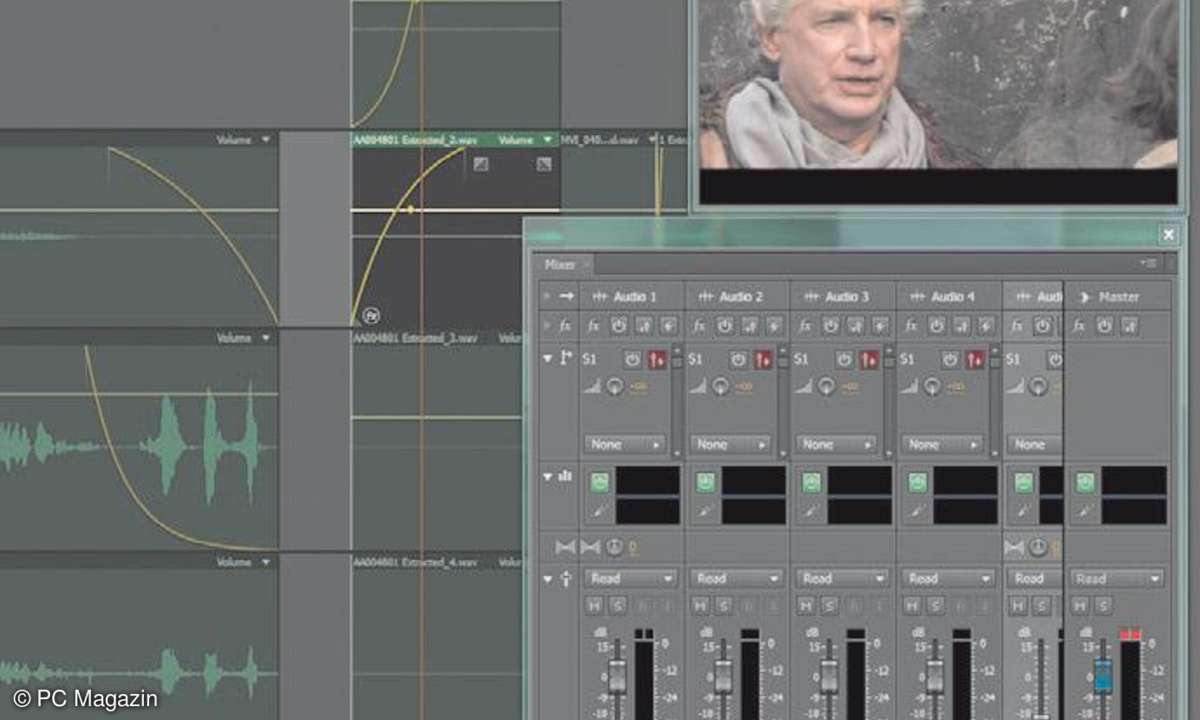Click Audio 2 EQ edit pencil icon
1200x720 pixels.
(x=705, y=511)
